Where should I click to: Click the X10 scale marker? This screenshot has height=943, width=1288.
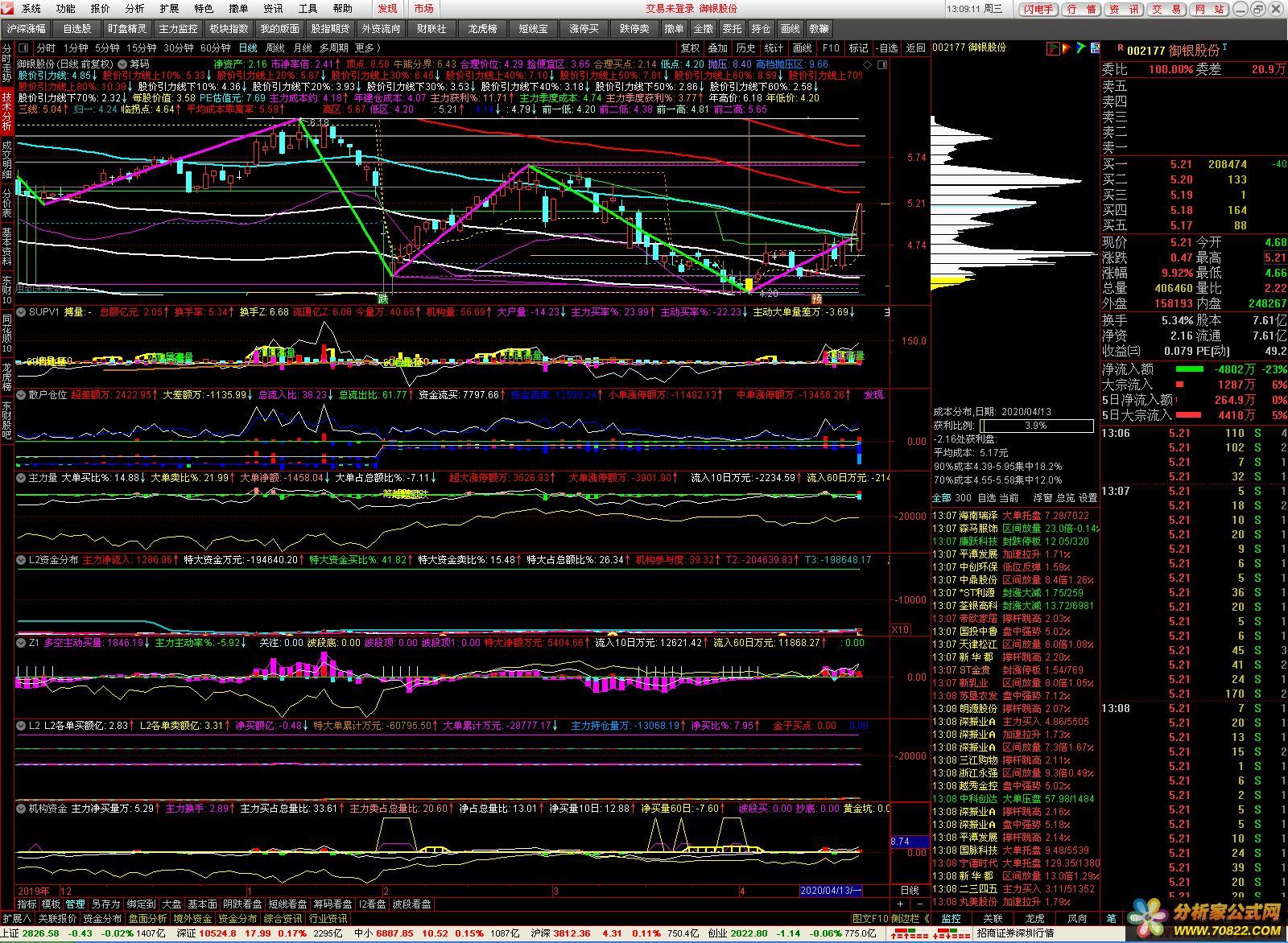click(x=900, y=630)
